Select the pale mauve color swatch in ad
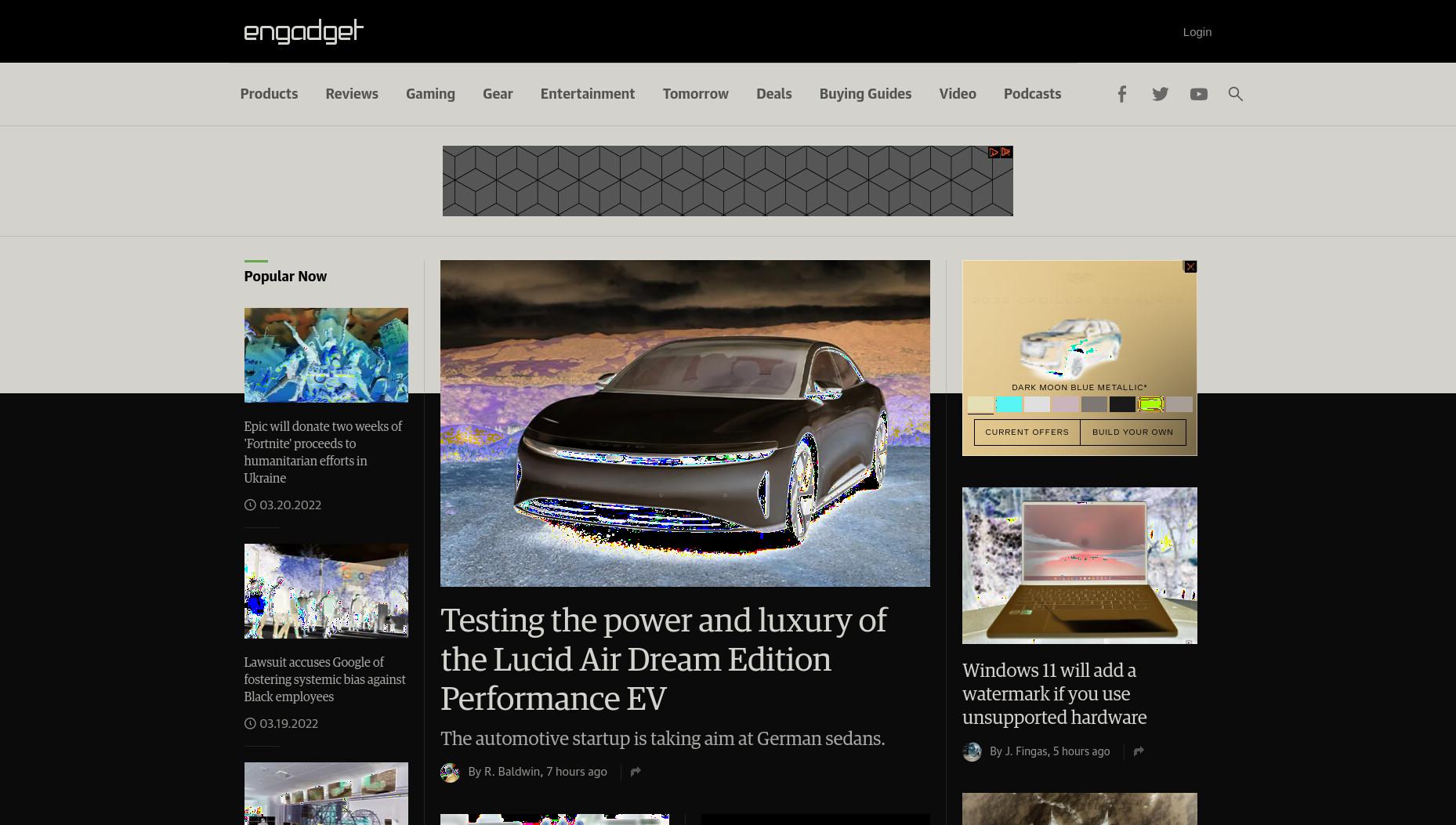 [1065, 404]
